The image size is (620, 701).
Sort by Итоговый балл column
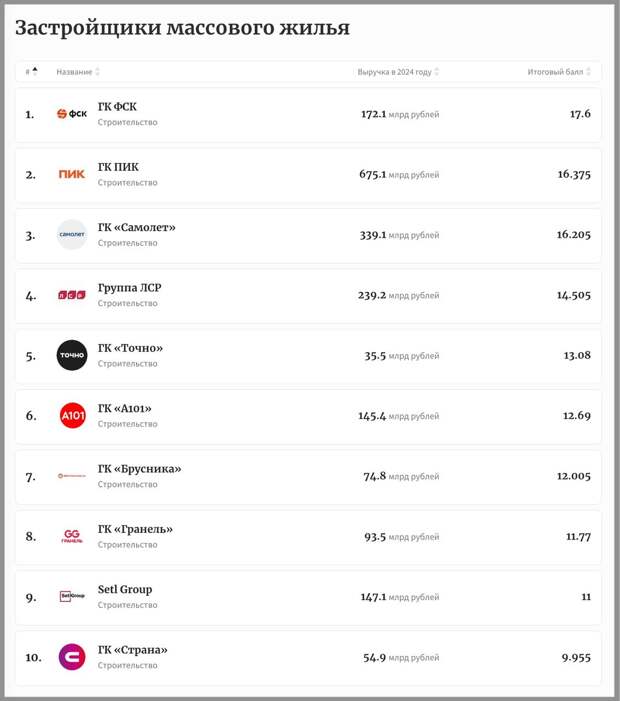559,72
